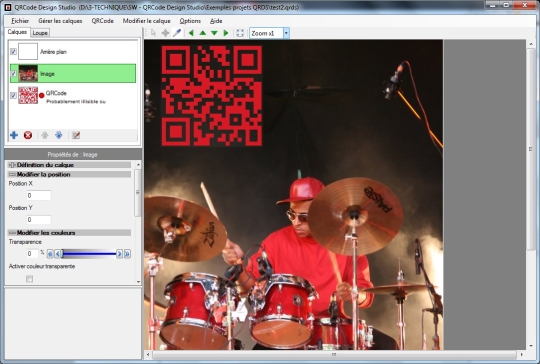540x364 pixels.
Task: Select the QRCode layer thumbnail
Action: (x=28, y=95)
